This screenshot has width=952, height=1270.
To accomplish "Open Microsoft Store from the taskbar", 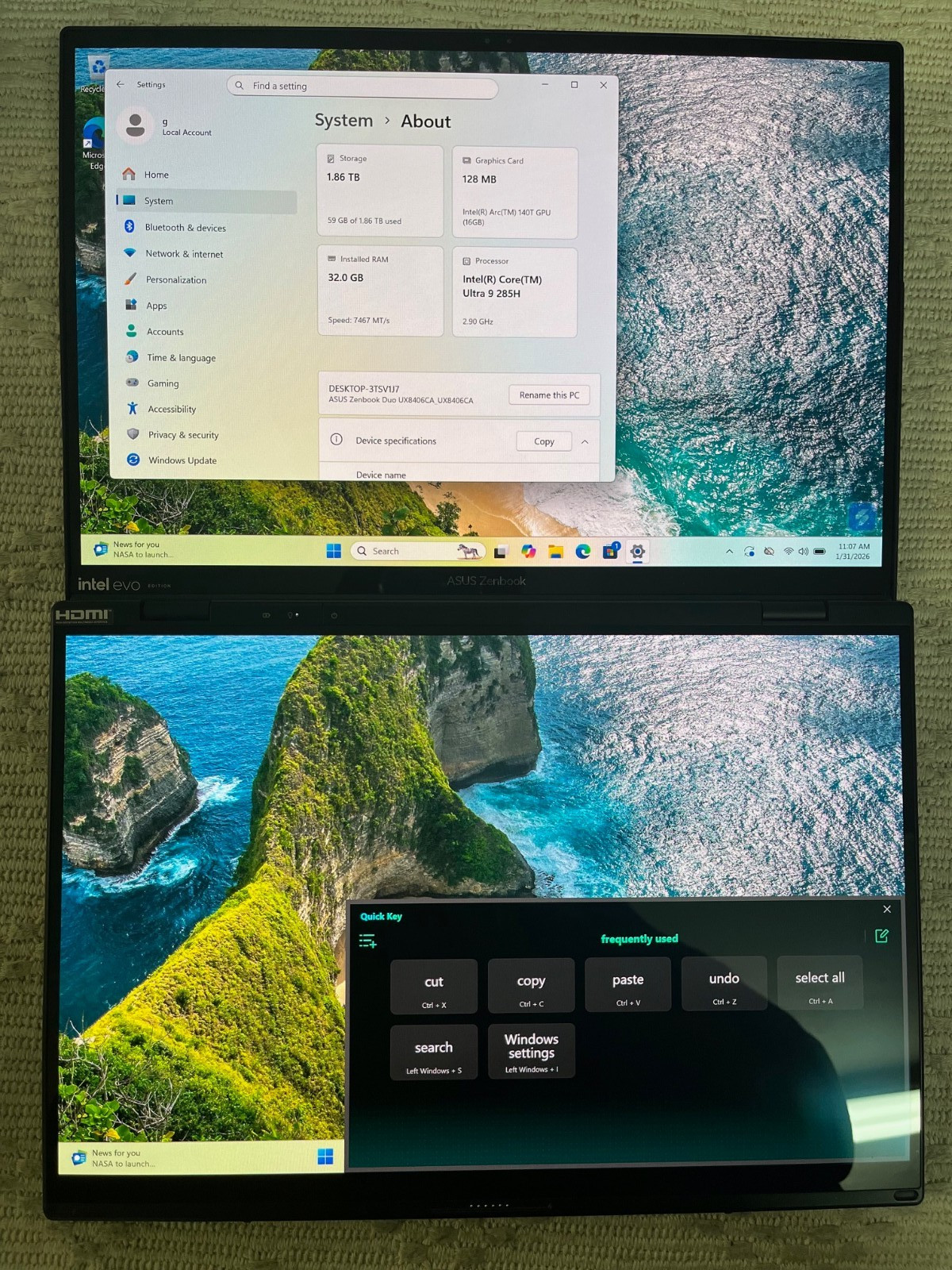I will coord(611,551).
